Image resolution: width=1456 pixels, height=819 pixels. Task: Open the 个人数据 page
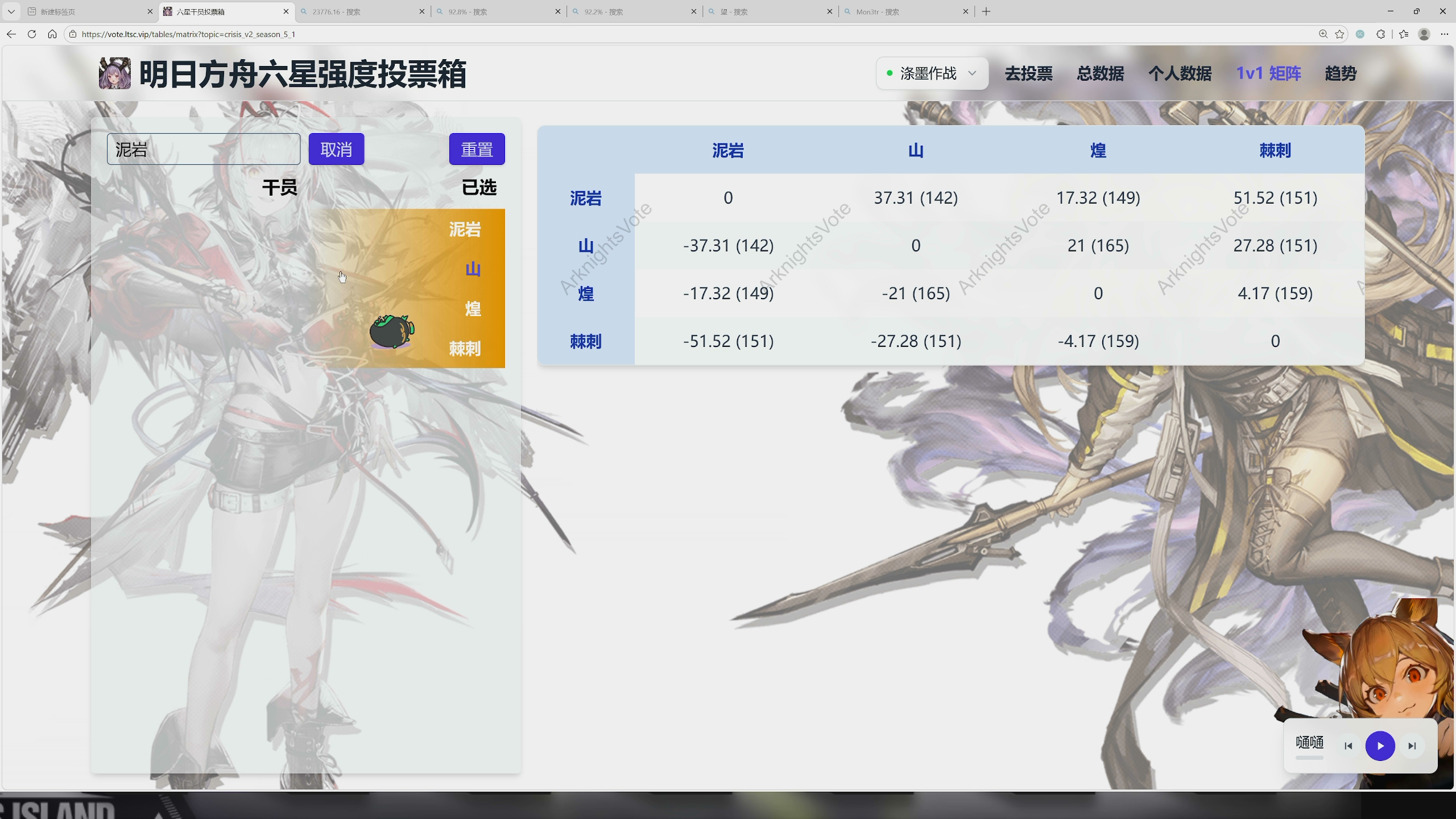1180,73
